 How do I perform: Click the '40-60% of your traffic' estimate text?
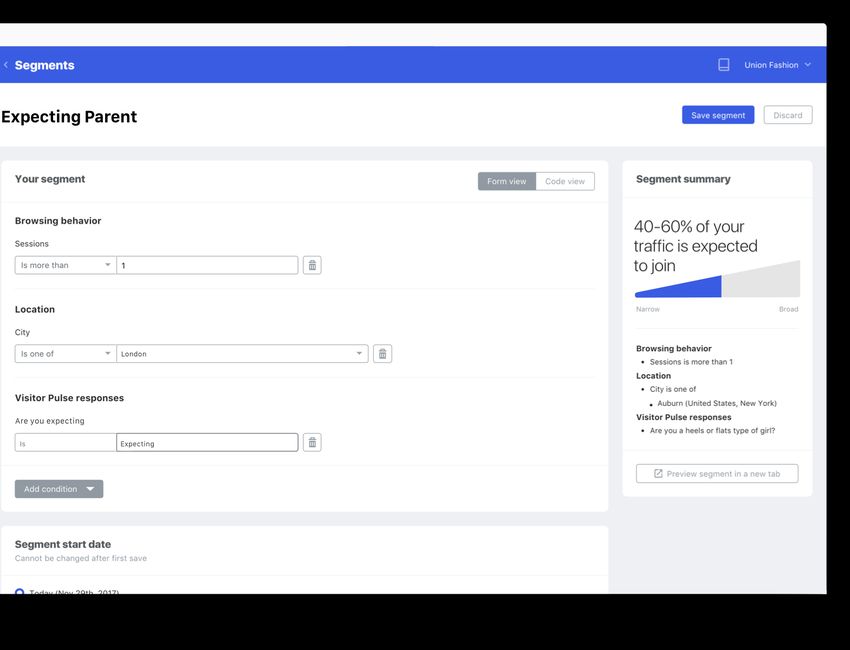pyautogui.click(x=696, y=246)
